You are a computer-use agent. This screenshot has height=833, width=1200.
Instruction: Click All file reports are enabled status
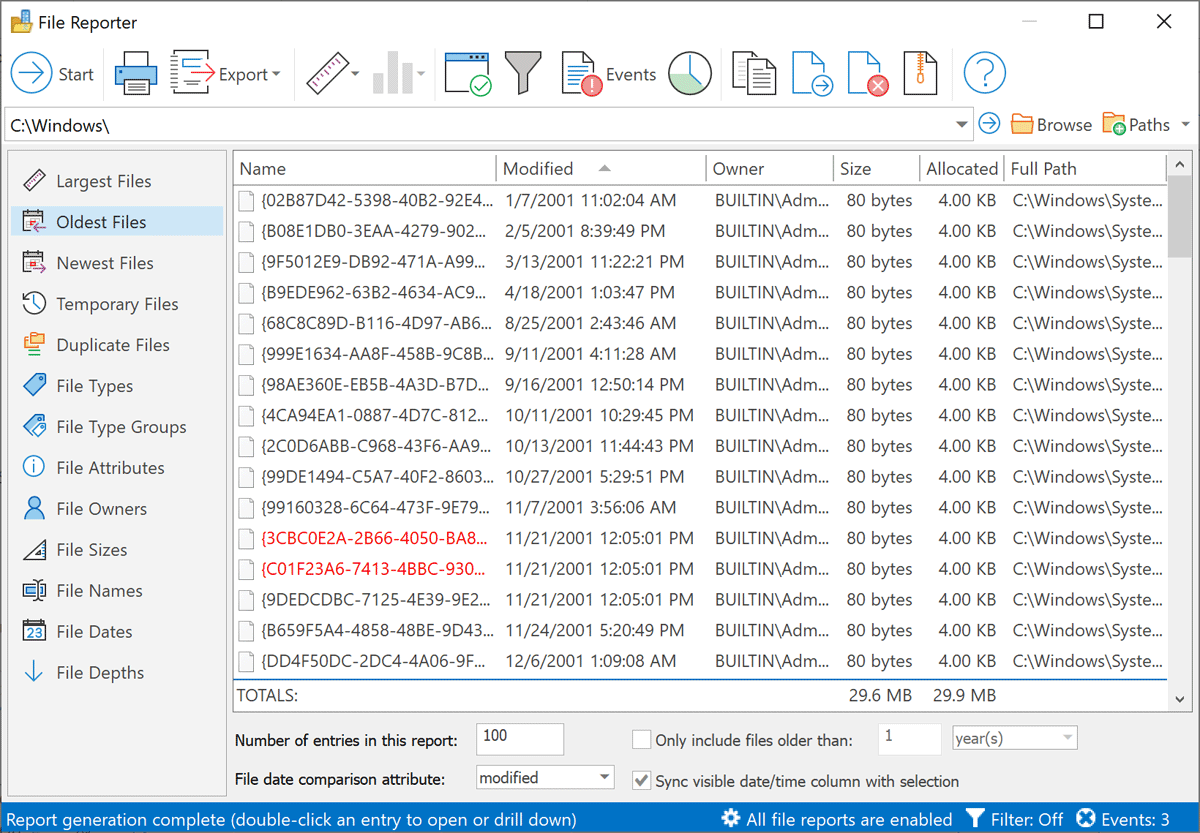(837, 819)
